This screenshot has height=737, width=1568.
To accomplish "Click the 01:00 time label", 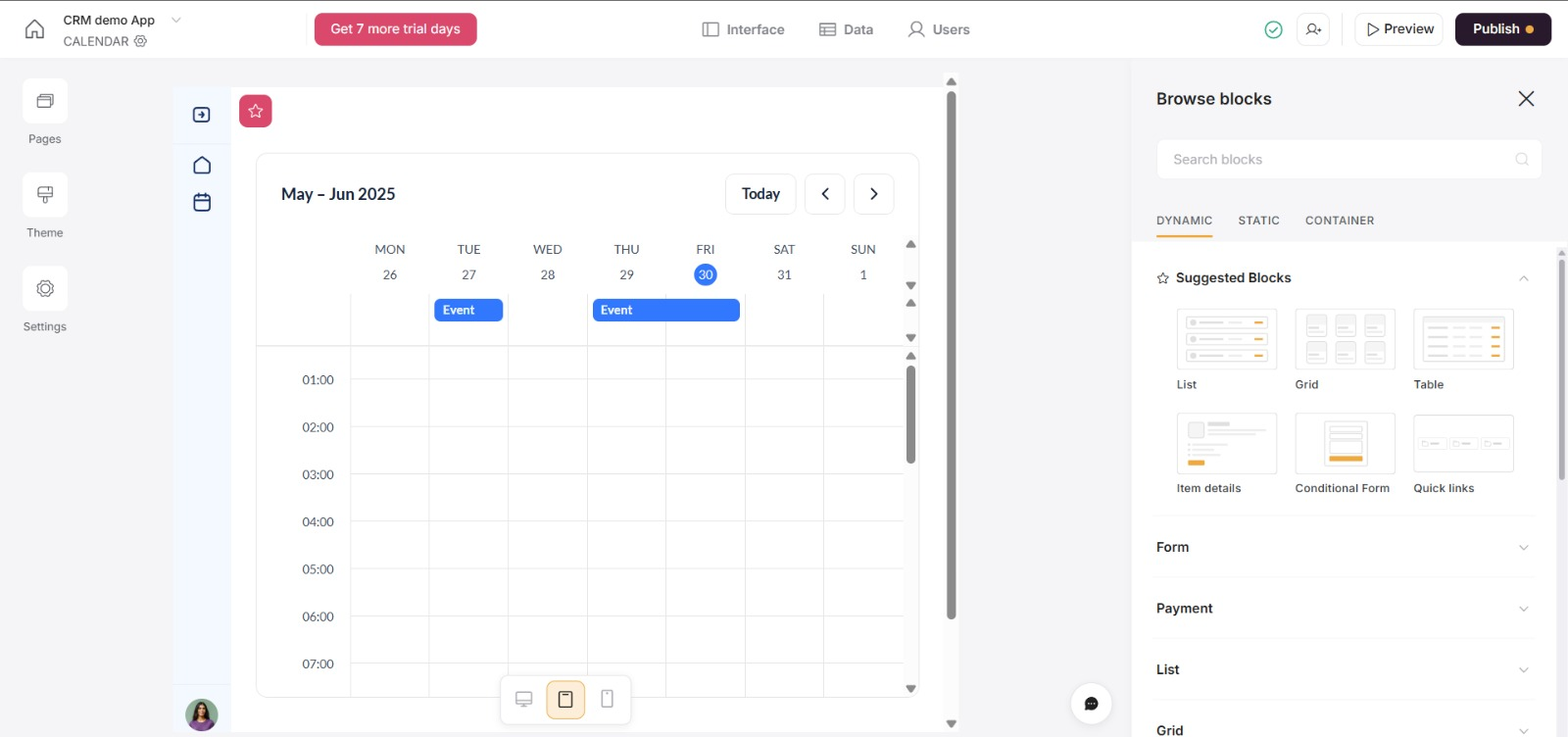I will coord(318,380).
